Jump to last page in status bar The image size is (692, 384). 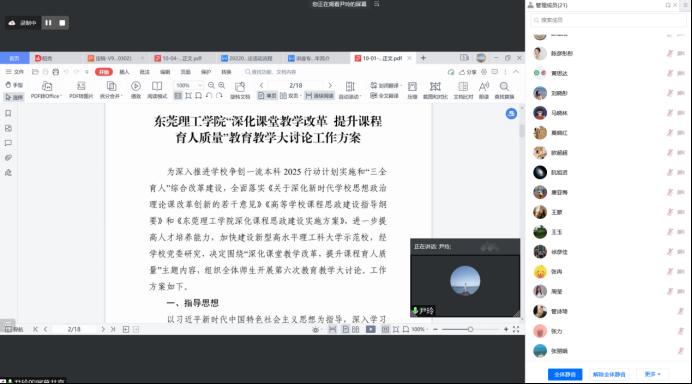[113, 329]
